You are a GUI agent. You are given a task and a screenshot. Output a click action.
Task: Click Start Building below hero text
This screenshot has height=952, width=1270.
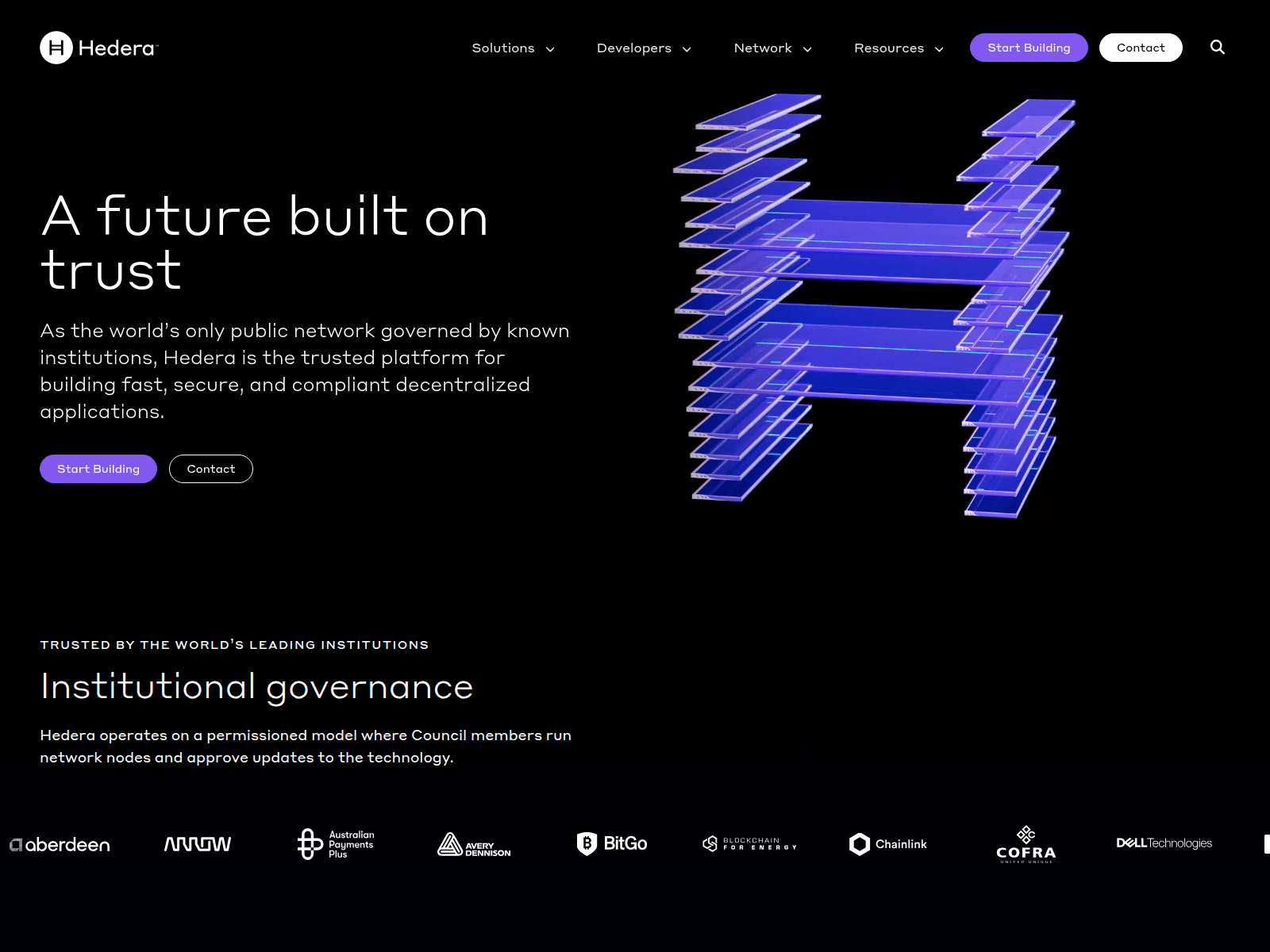pos(98,469)
